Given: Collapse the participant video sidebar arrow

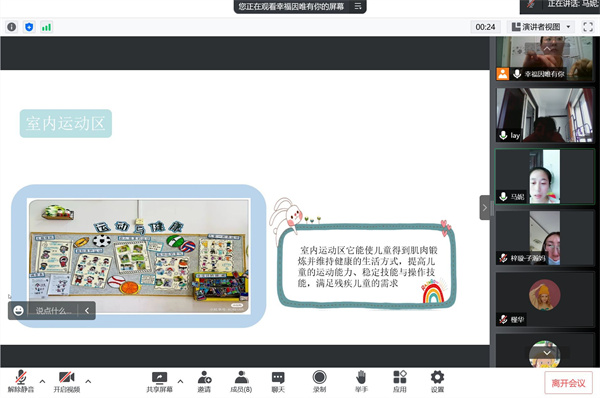Looking at the screenshot, I should point(484,207).
